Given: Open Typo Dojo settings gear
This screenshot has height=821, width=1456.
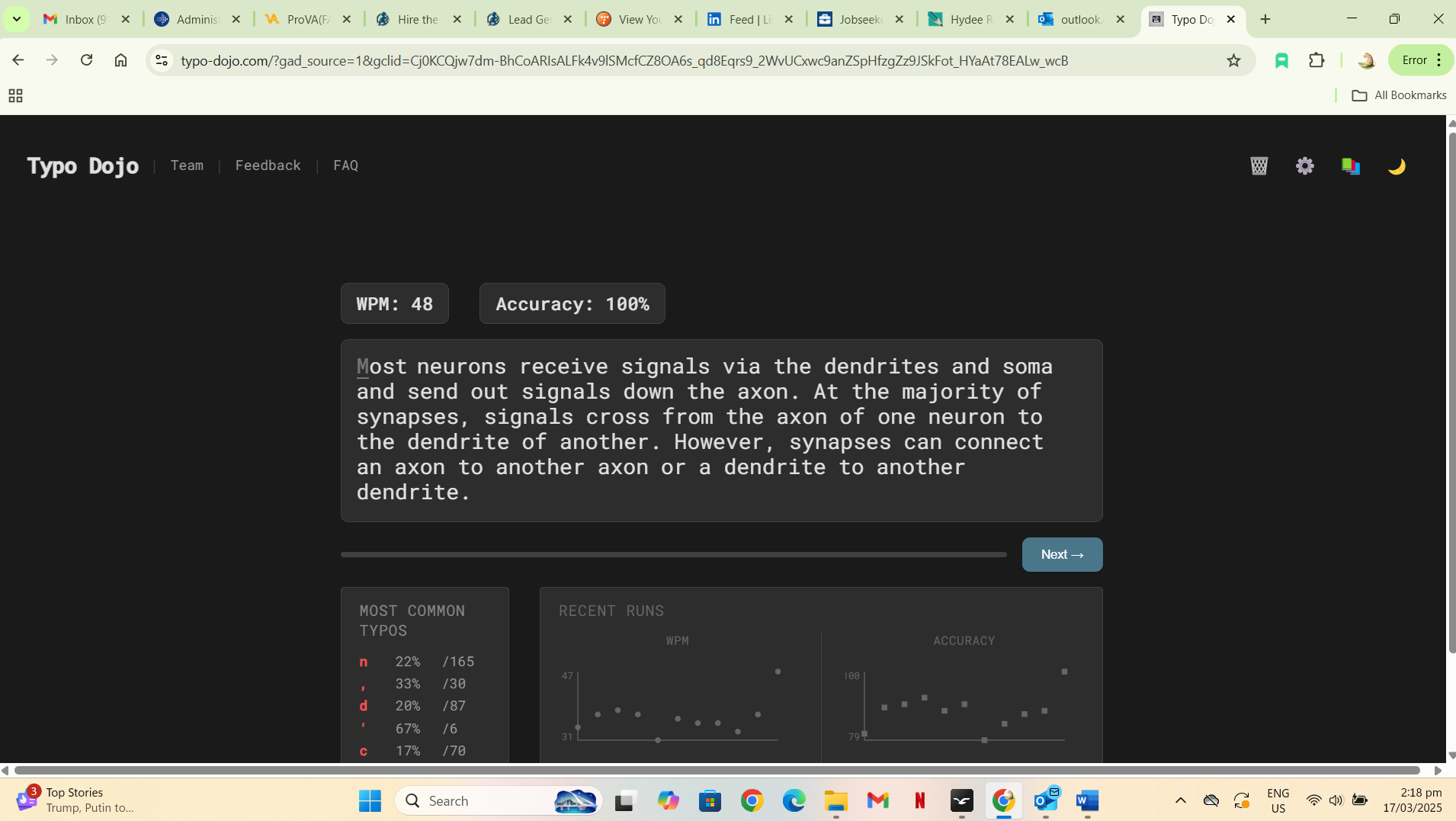Looking at the screenshot, I should click(x=1305, y=165).
